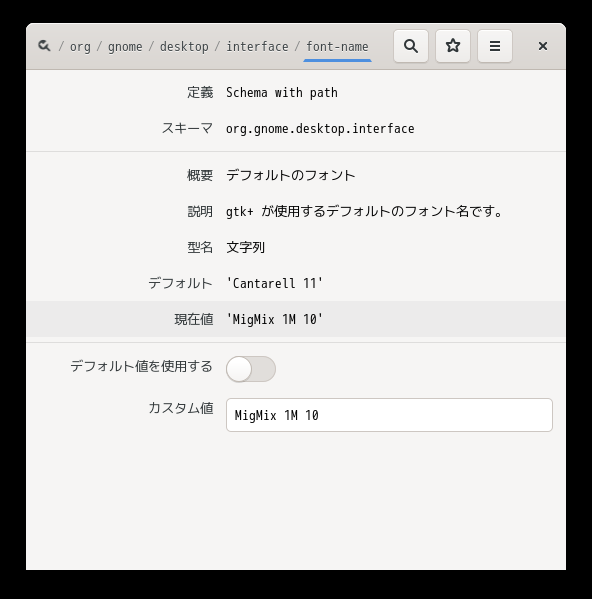Select the 'font-name' path item

tap(337, 47)
